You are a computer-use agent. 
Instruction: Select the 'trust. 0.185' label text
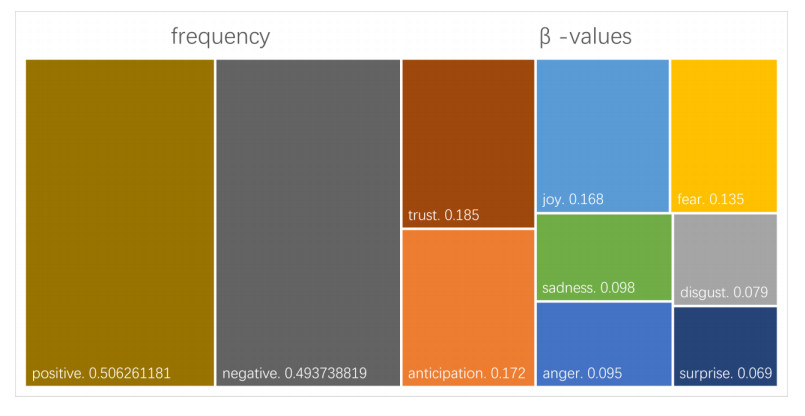(444, 215)
